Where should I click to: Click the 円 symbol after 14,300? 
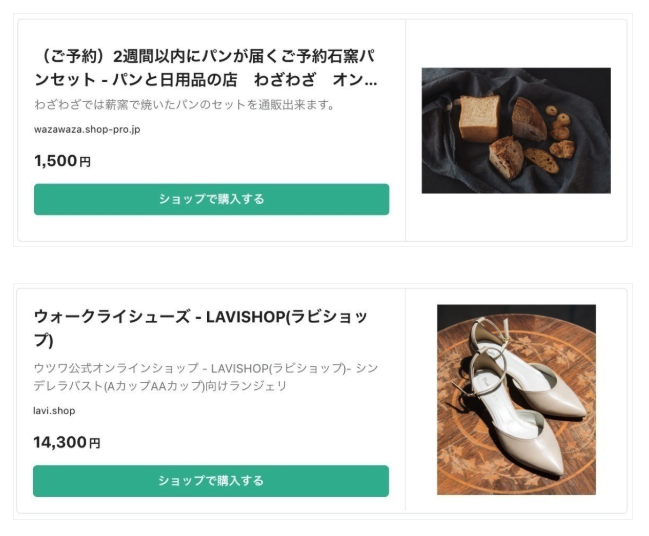95,443
